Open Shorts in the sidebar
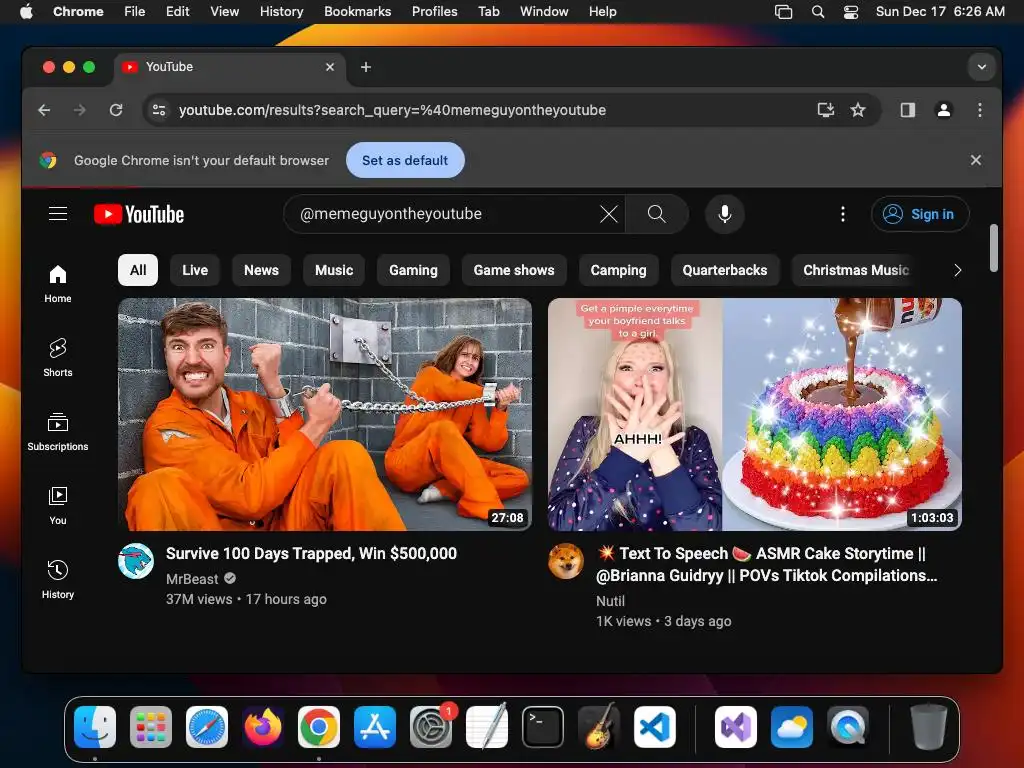This screenshot has width=1024, height=768. pos(58,358)
